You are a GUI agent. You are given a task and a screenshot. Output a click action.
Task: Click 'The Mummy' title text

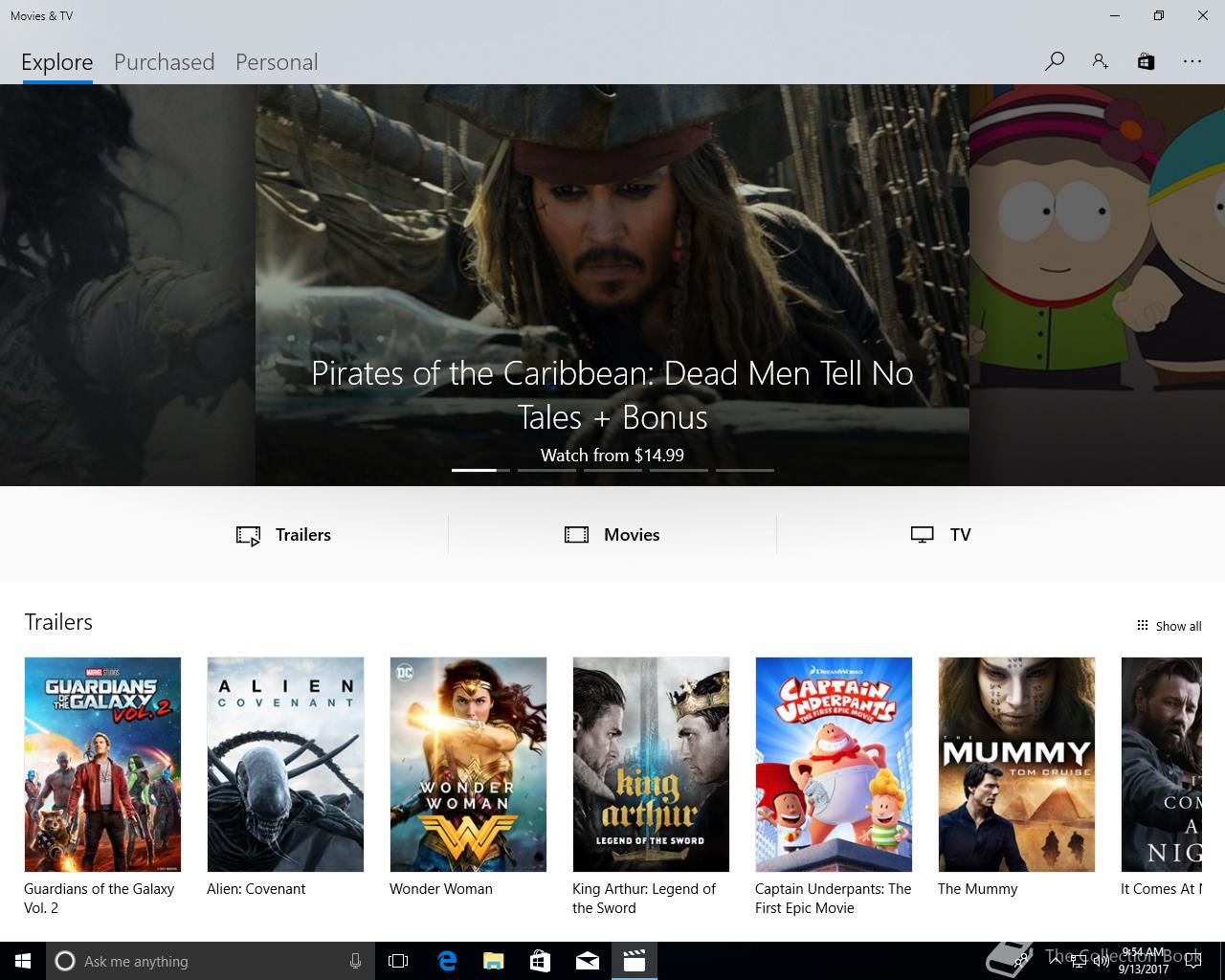[977, 889]
